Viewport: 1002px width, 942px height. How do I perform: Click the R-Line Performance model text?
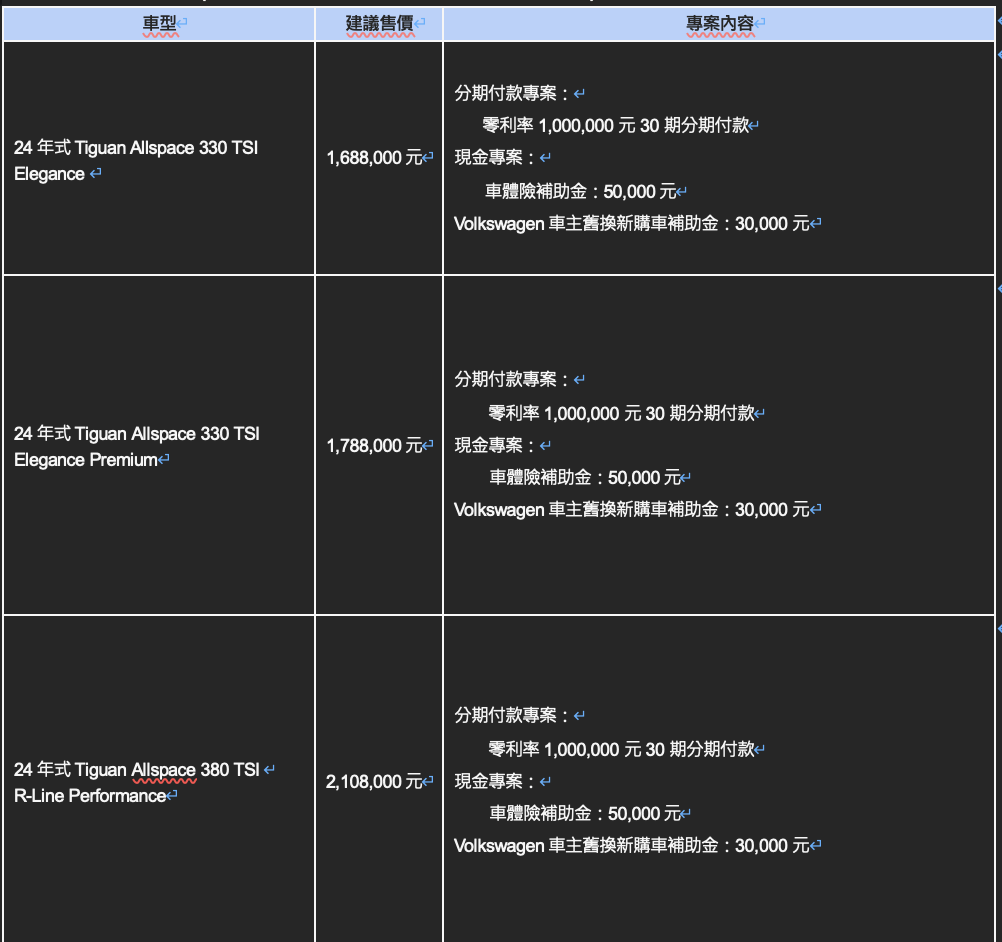[x=90, y=796]
